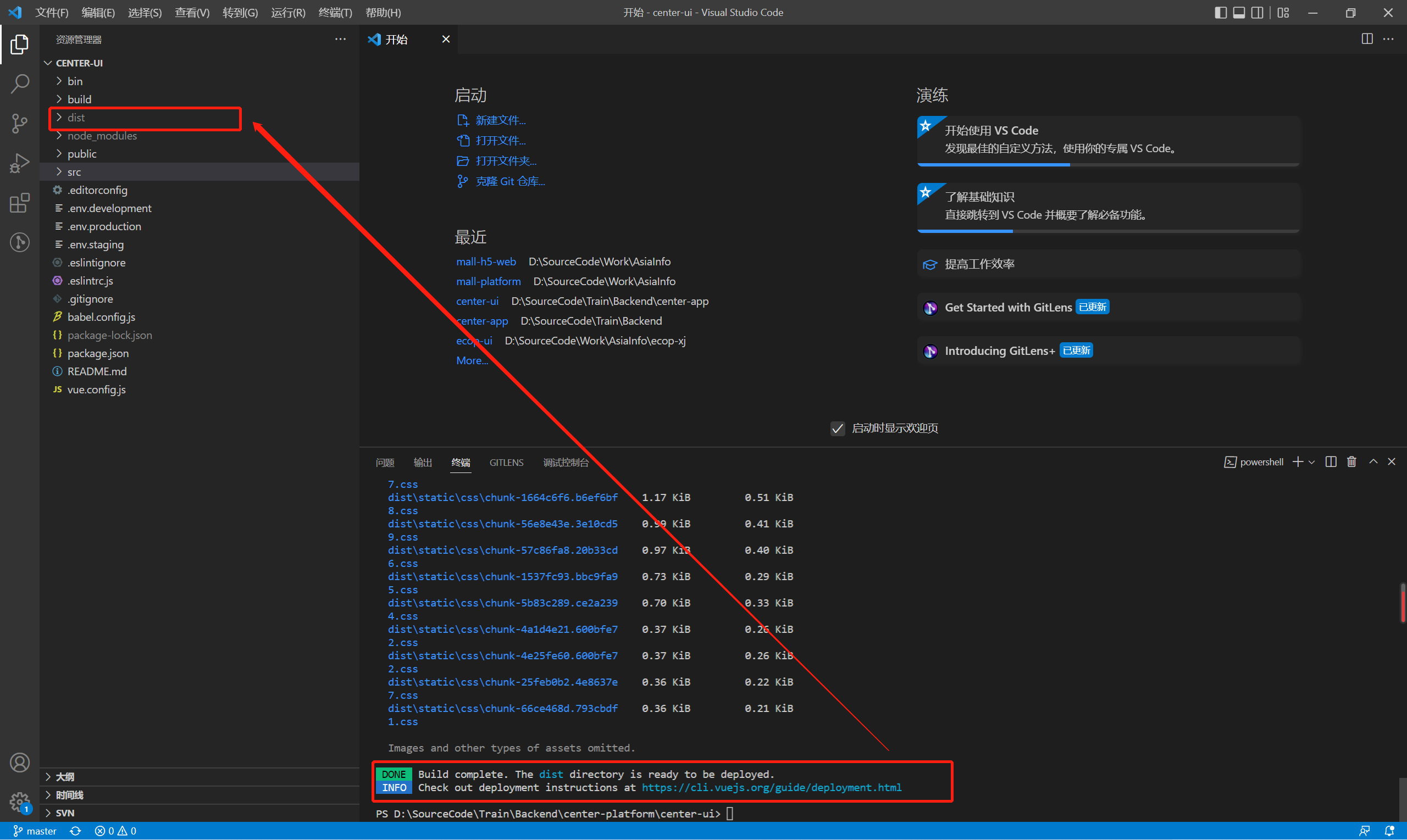The image size is (1407, 840).
Task: Open the 查看(V) menu
Action: coord(192,13)
